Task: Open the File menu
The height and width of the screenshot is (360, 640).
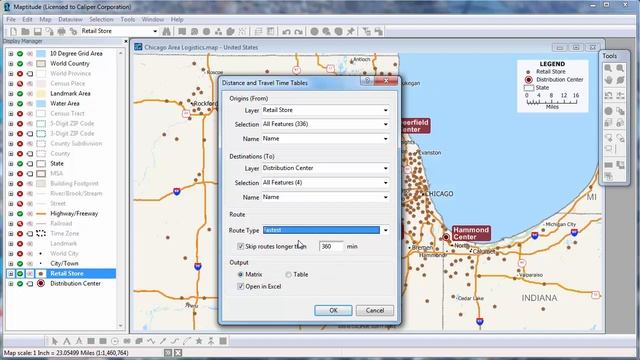Action: [11, 20]
